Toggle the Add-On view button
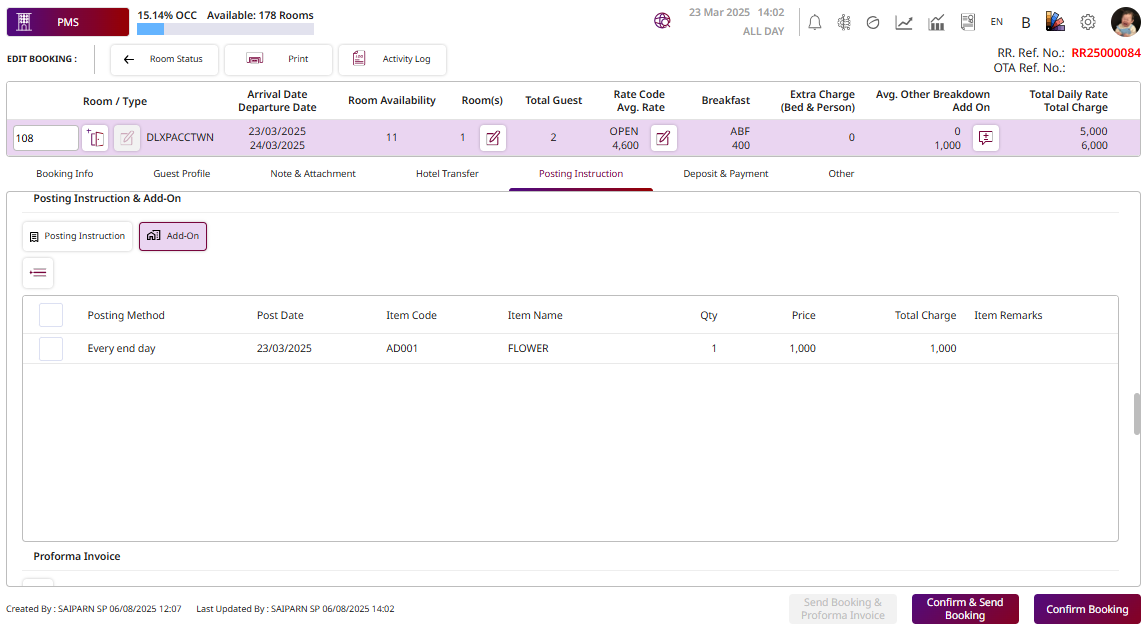Screen dimensions: 1146x631 pyautogui.click(x=173, y=236)
